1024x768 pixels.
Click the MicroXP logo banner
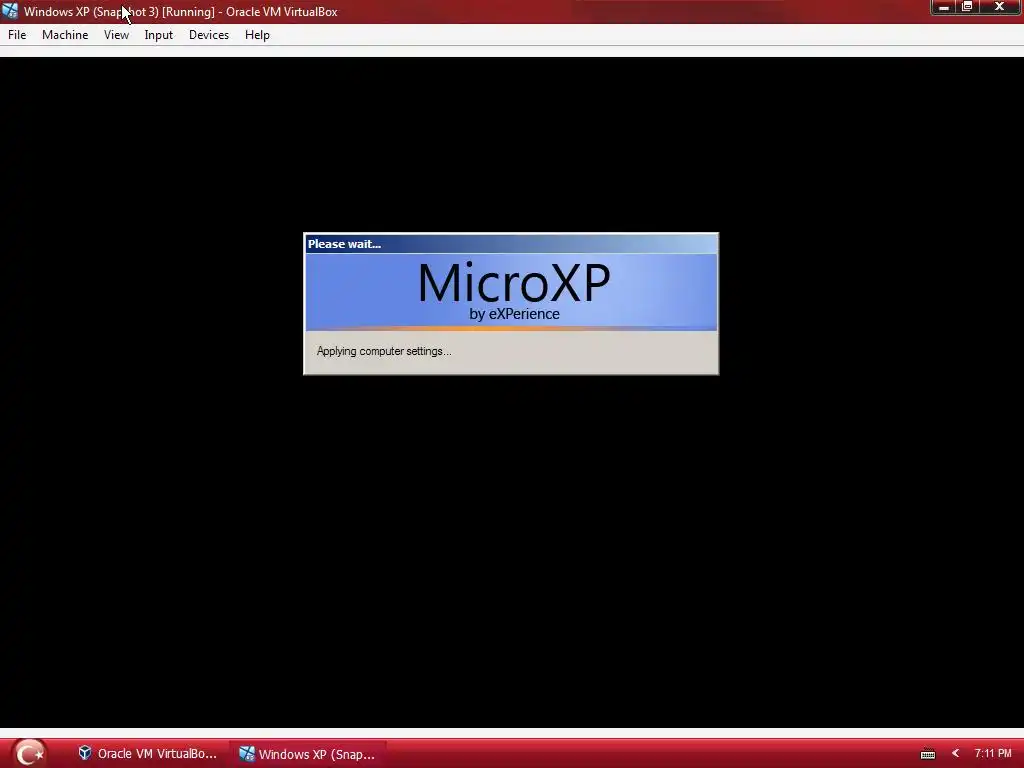coord(511,292)
